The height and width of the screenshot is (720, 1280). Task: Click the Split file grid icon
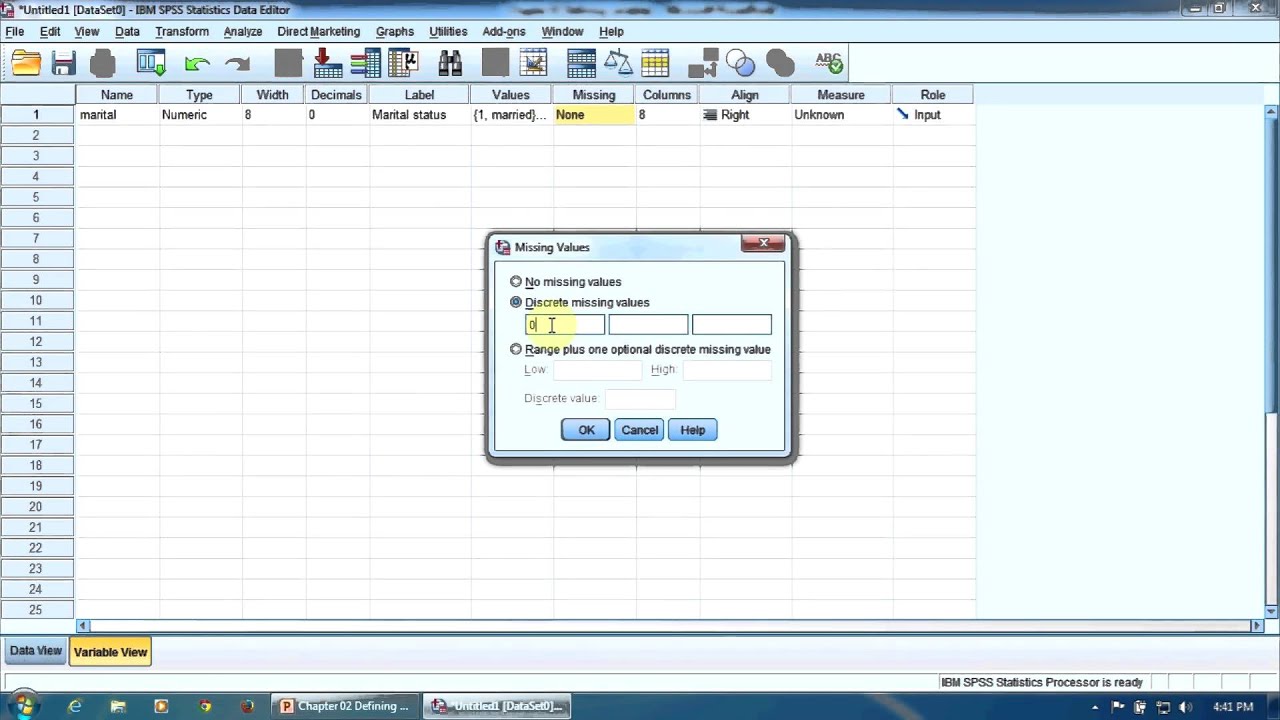point(581,64)
